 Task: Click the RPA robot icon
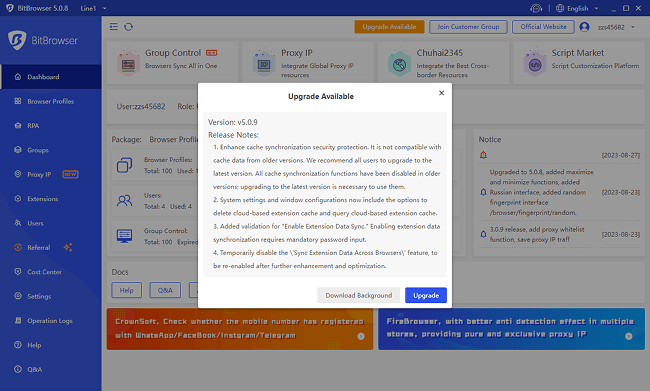(x=18, y=126)
